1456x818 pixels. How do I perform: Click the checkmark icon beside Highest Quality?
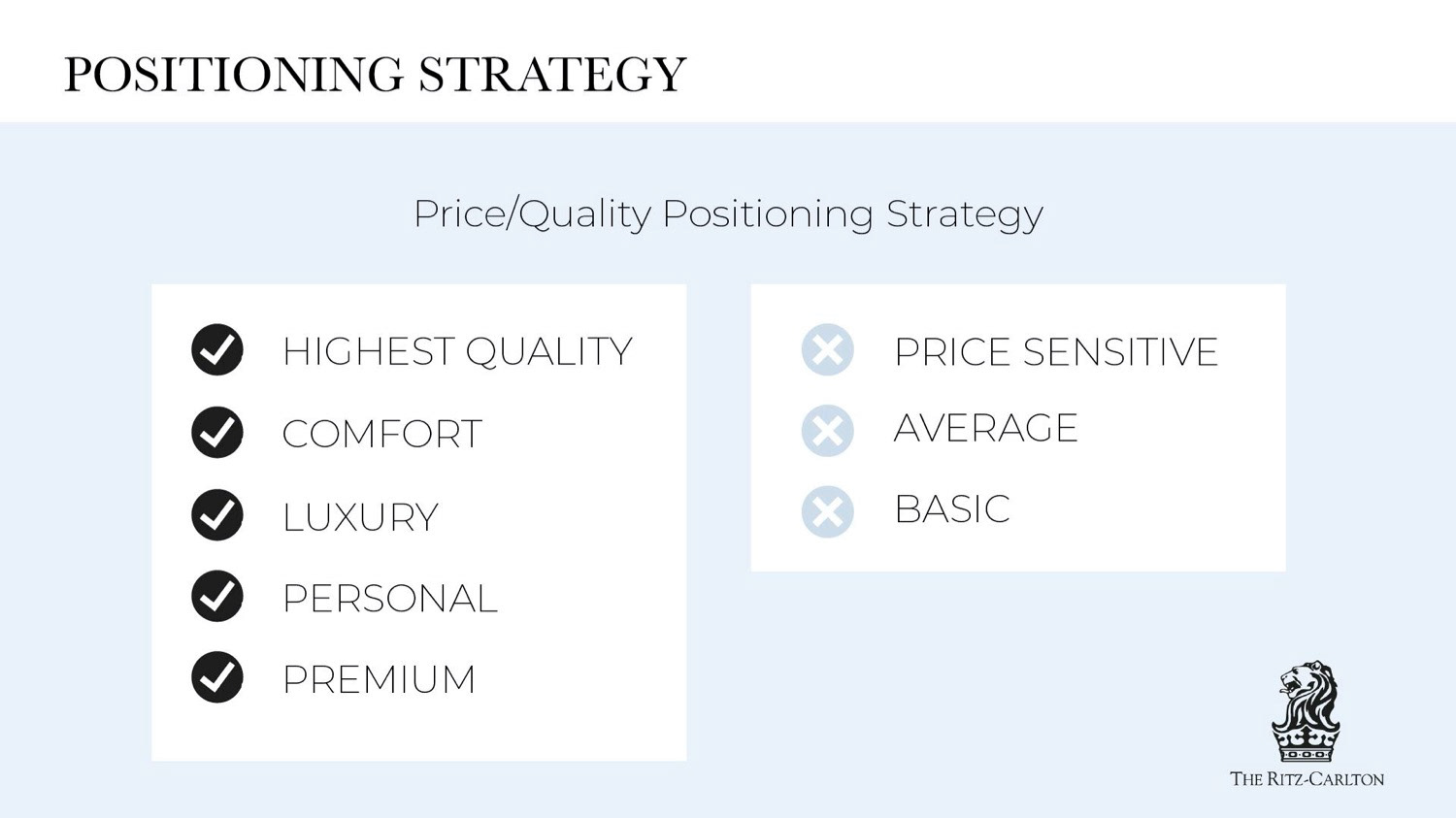(x=217, y=349)
